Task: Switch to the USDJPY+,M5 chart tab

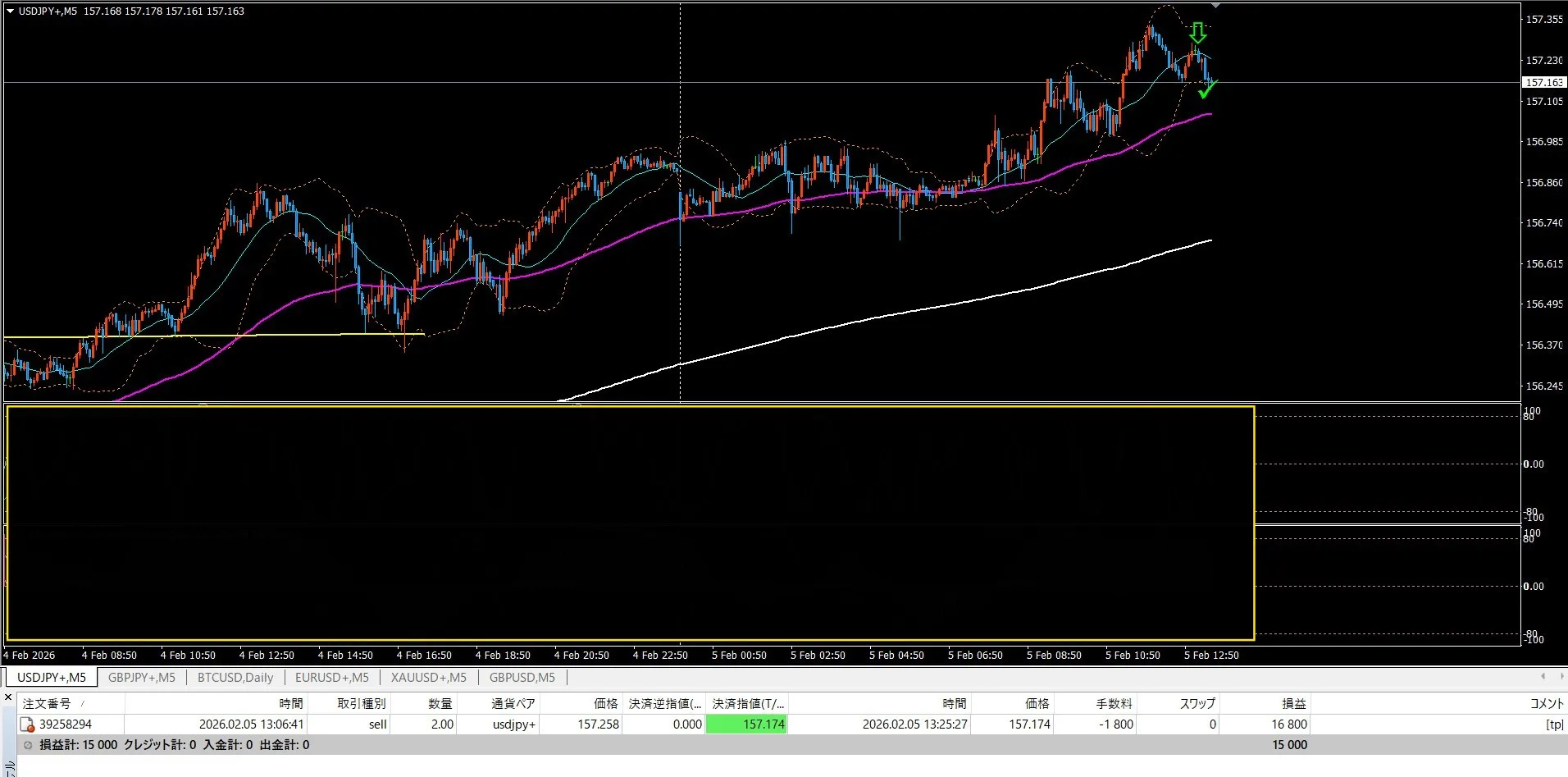Action: 52,678
